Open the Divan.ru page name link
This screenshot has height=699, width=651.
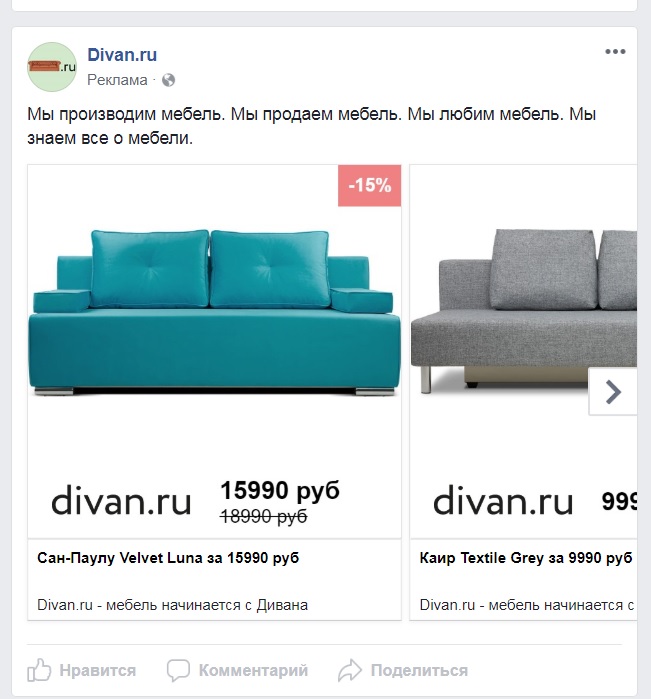[x=122, y=55]
